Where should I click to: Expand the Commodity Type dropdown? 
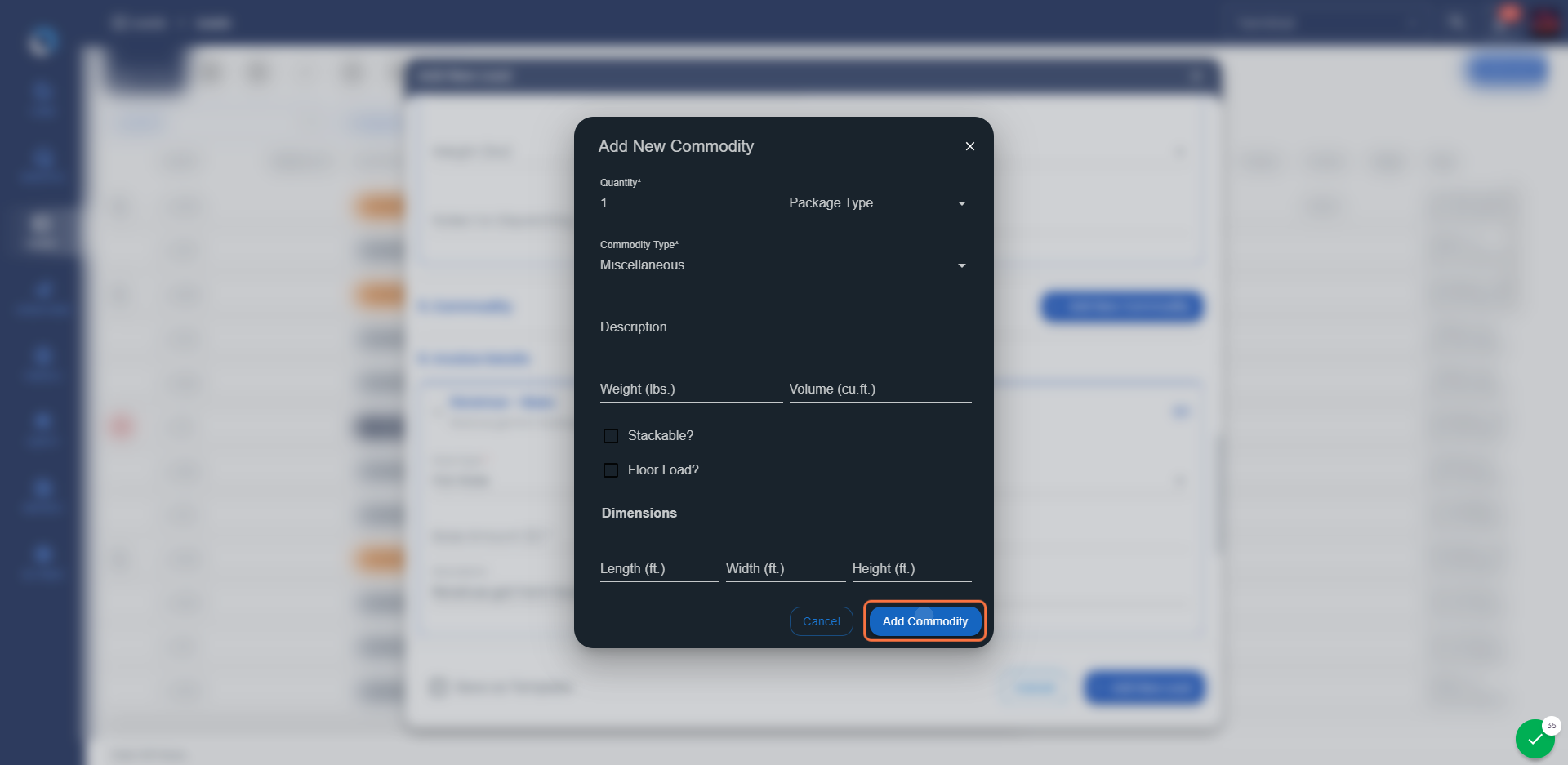[786, 265]
